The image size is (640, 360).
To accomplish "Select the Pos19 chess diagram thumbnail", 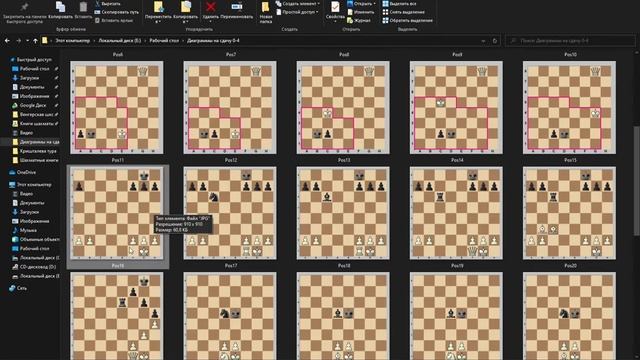I will coord(456,316).
